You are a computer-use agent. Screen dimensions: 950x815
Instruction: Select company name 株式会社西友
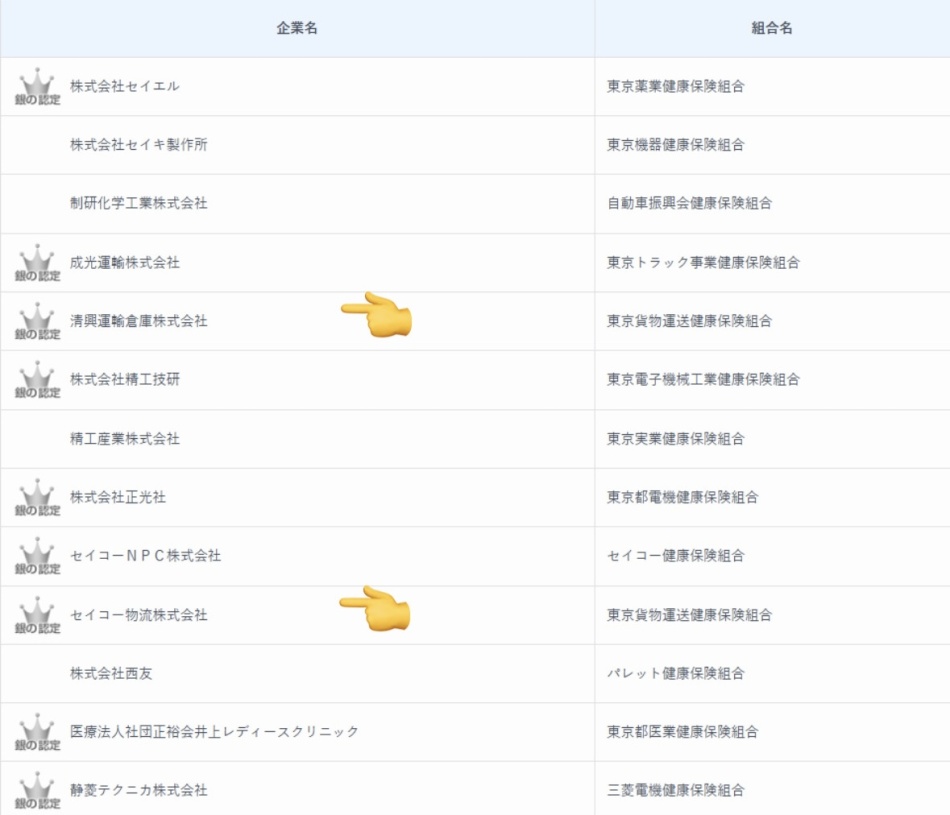(x=111, y=673)
